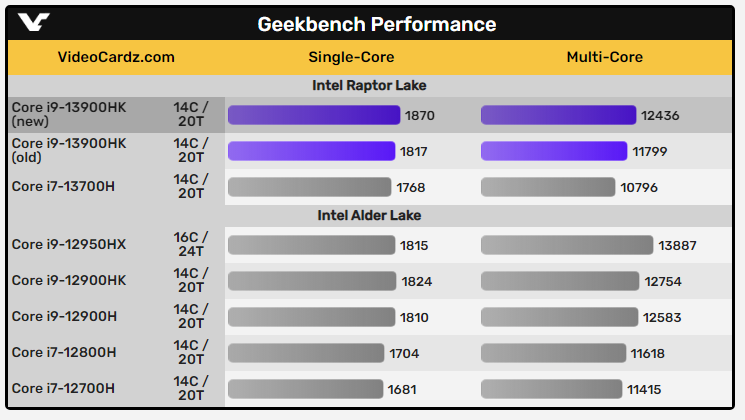Select the Multi-Core column header
Viewport: 745px width, 420px height.
click(604, 57)
